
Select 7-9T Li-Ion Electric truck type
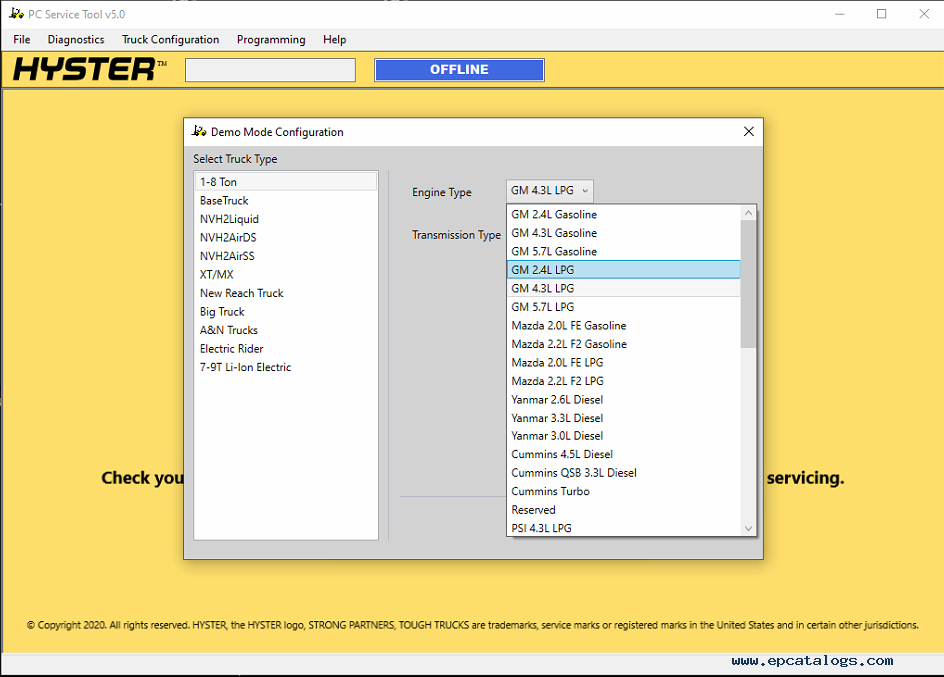(246, 367)
